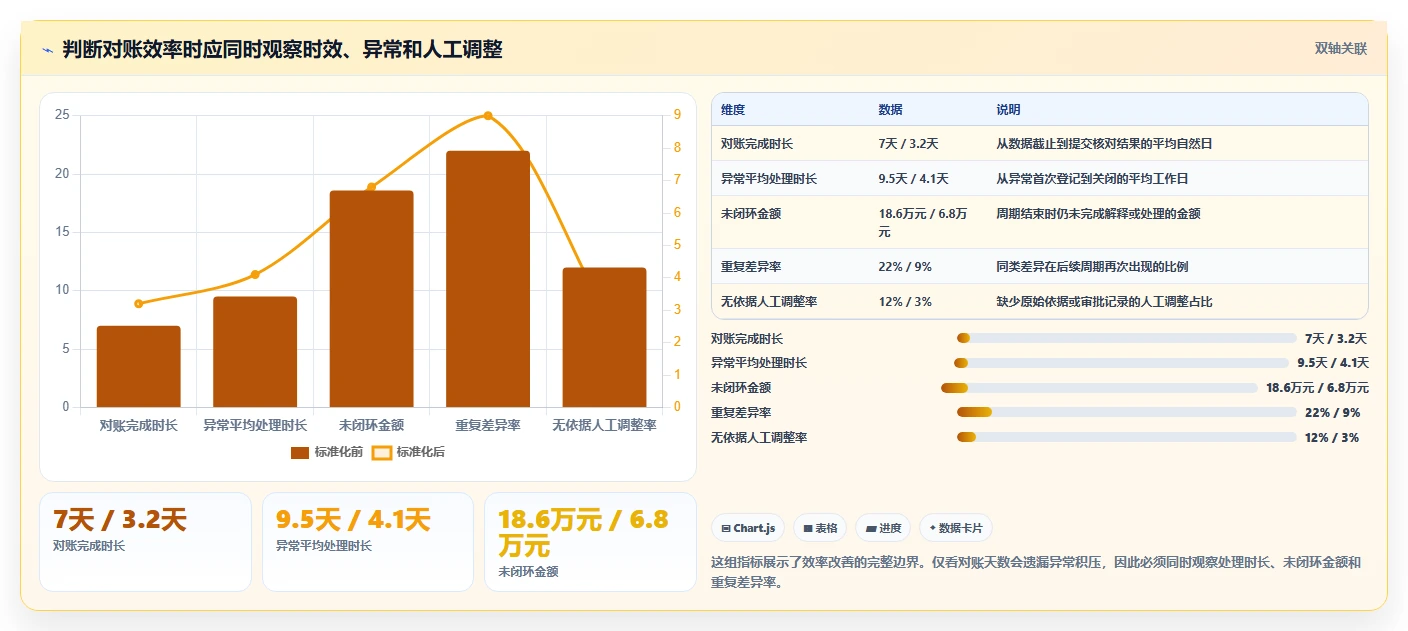
Task: Click the line peak point above 重复差异率
Action: [x=488, y=116]
